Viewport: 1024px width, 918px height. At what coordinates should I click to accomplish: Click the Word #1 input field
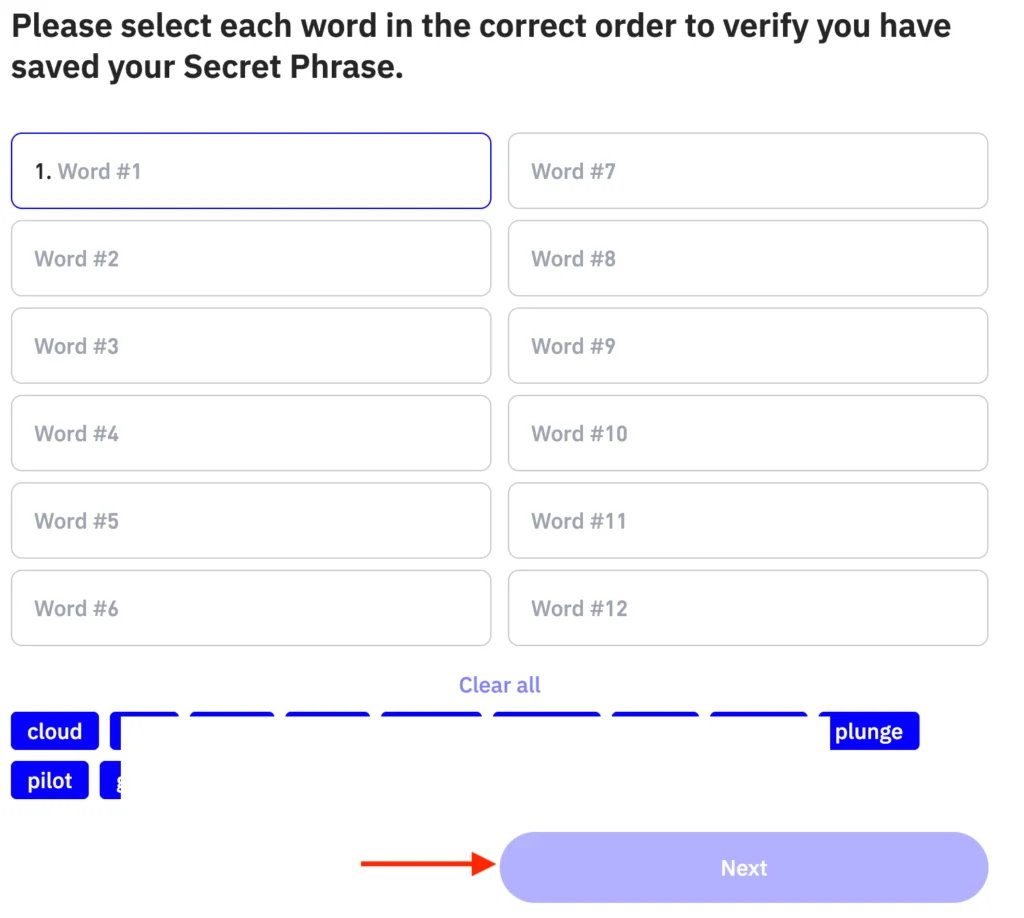251,171
